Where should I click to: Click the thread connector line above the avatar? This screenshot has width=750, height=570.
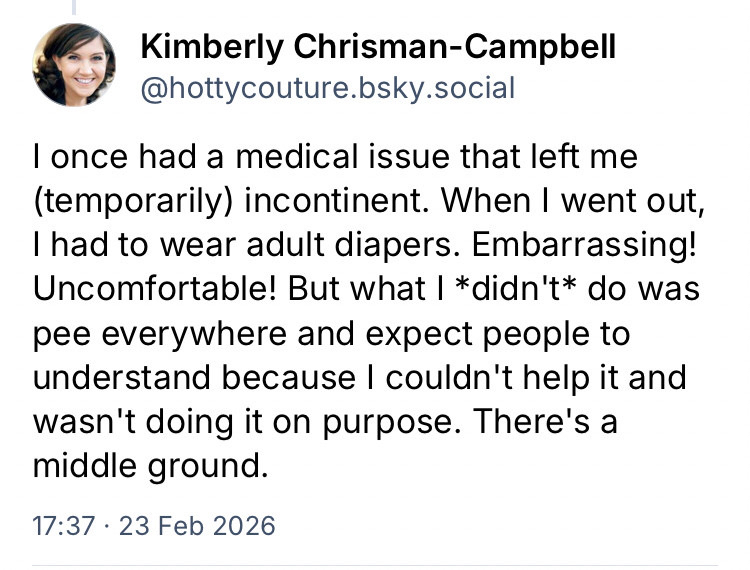(x=75, y=6)
